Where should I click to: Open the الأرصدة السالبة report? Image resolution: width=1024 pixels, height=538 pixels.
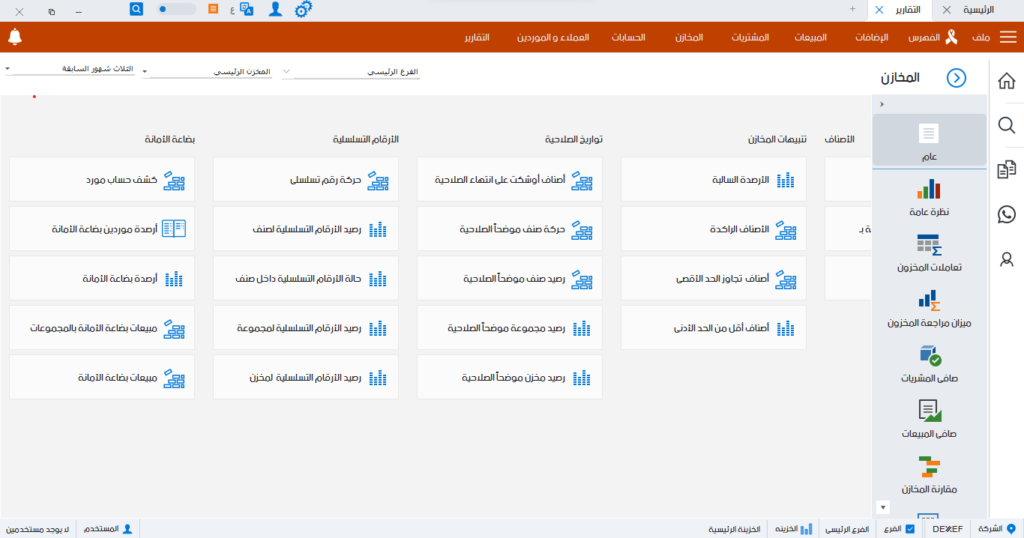[713, 180]
